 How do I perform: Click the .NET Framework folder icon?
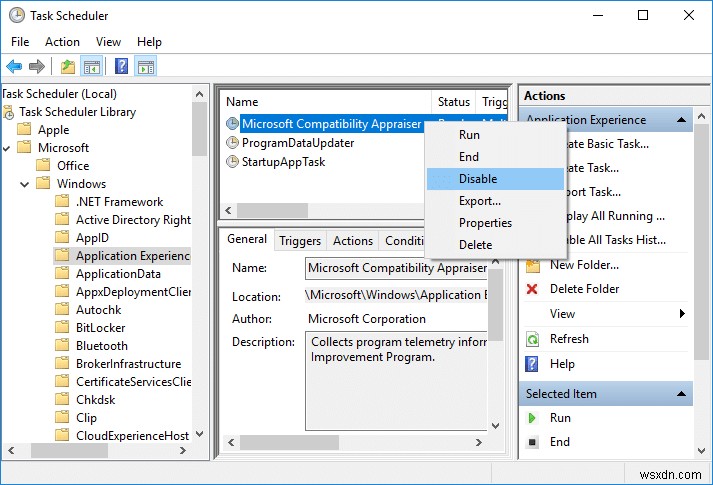click(x=62, y=201)
